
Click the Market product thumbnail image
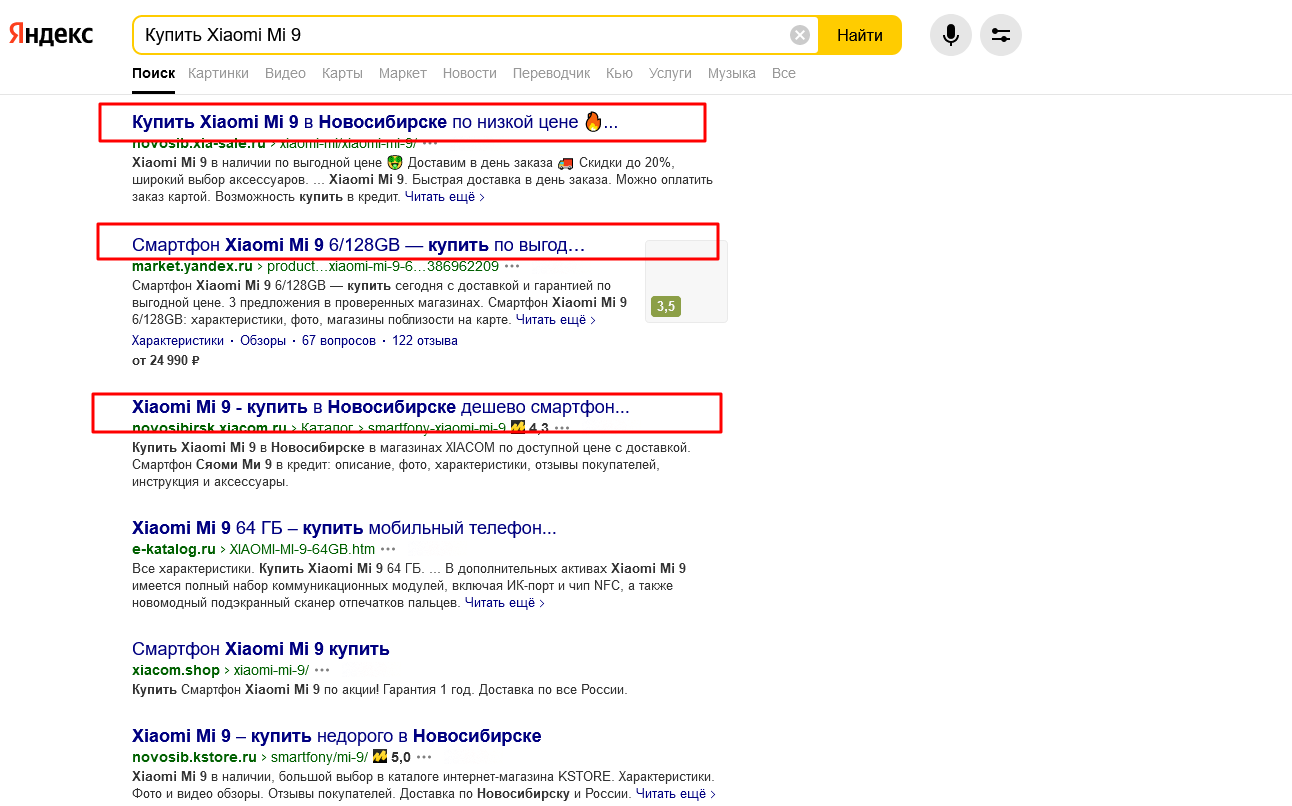click(x=686, y=281)
